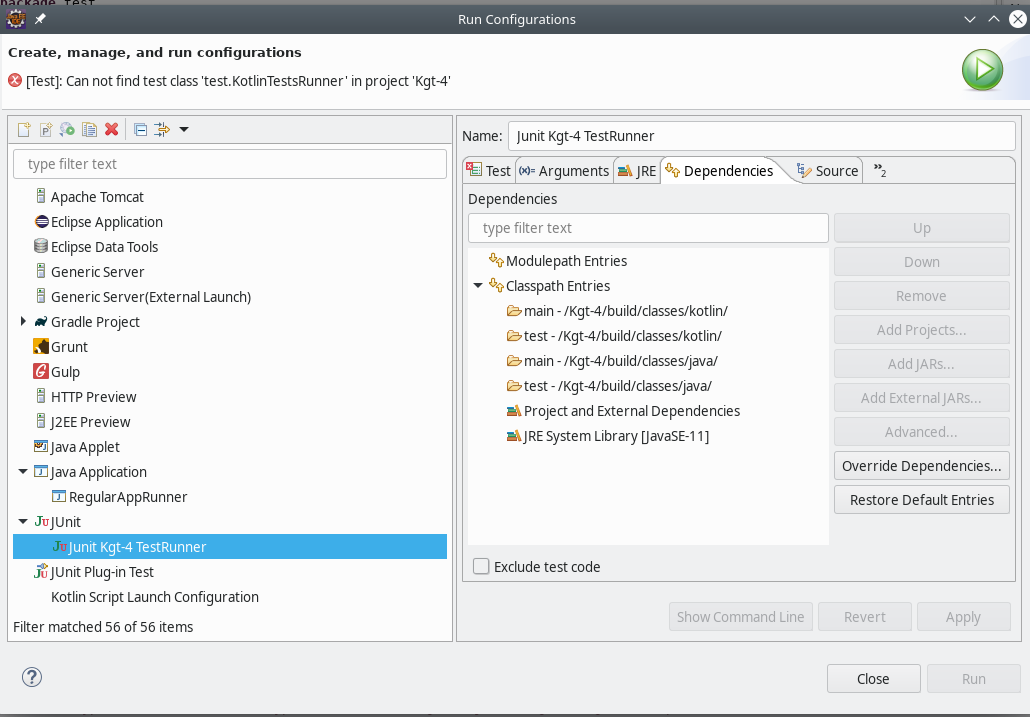Focus the configuration Name field
Screen dimensions: 1030x717
761,136
